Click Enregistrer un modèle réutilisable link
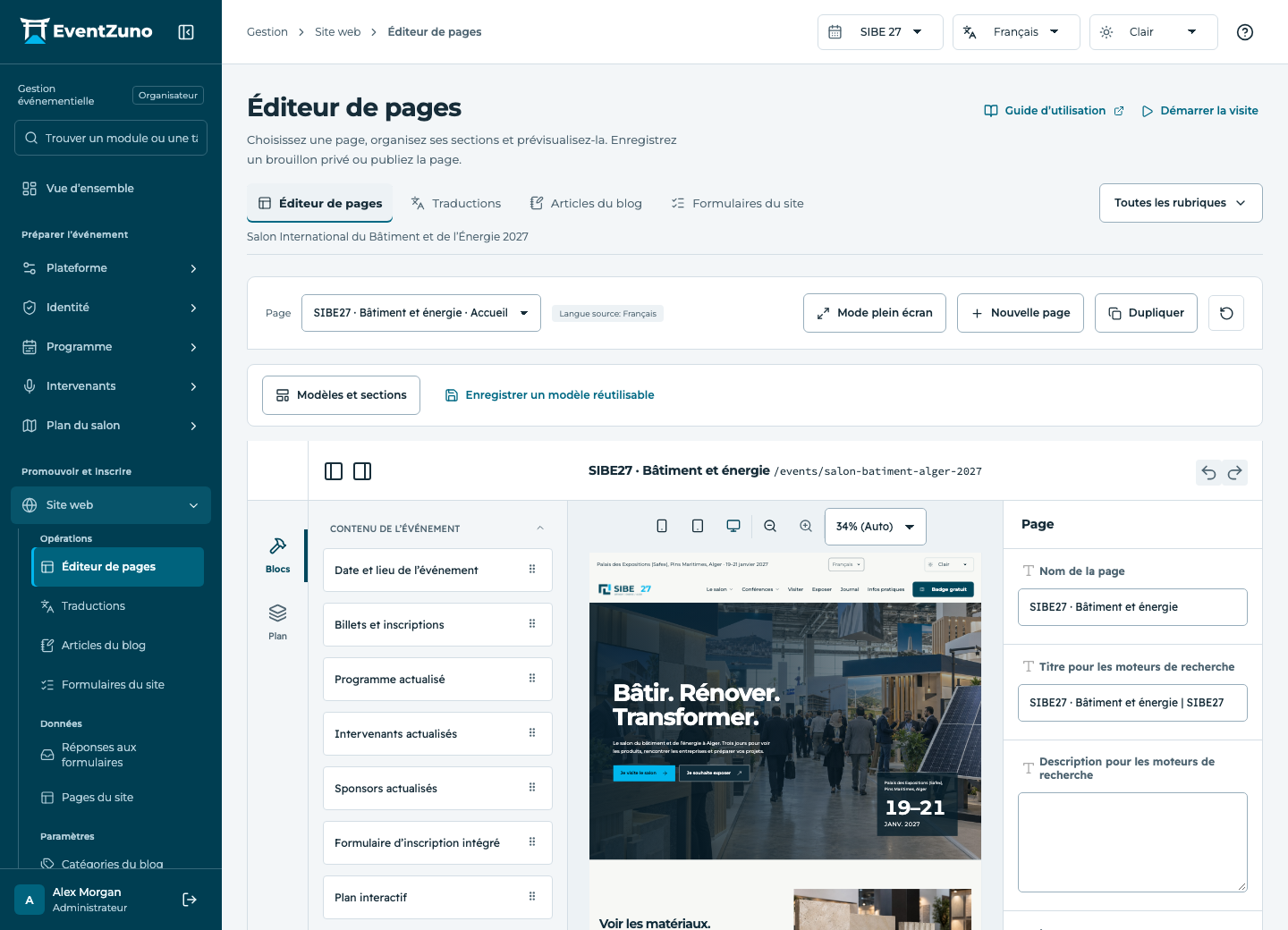This screenshot has height=930, width=1288. [x=550, y=395]
